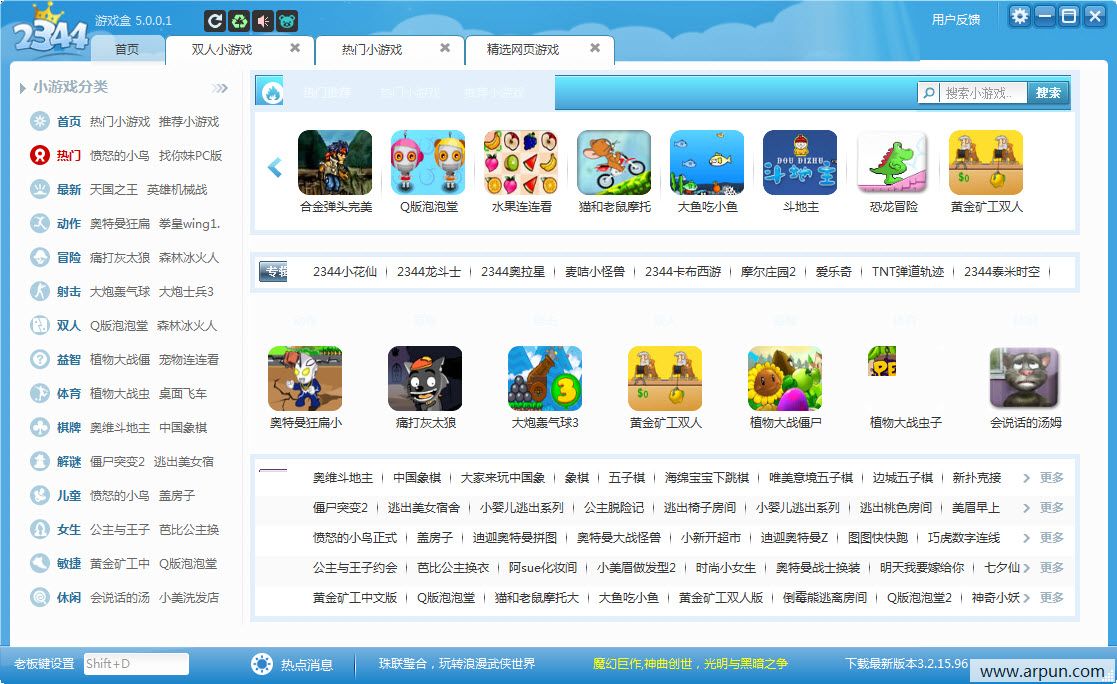Expand 更多 on the 奥维斗地主 row
1117x684 pixels.
click(1051, 477)
